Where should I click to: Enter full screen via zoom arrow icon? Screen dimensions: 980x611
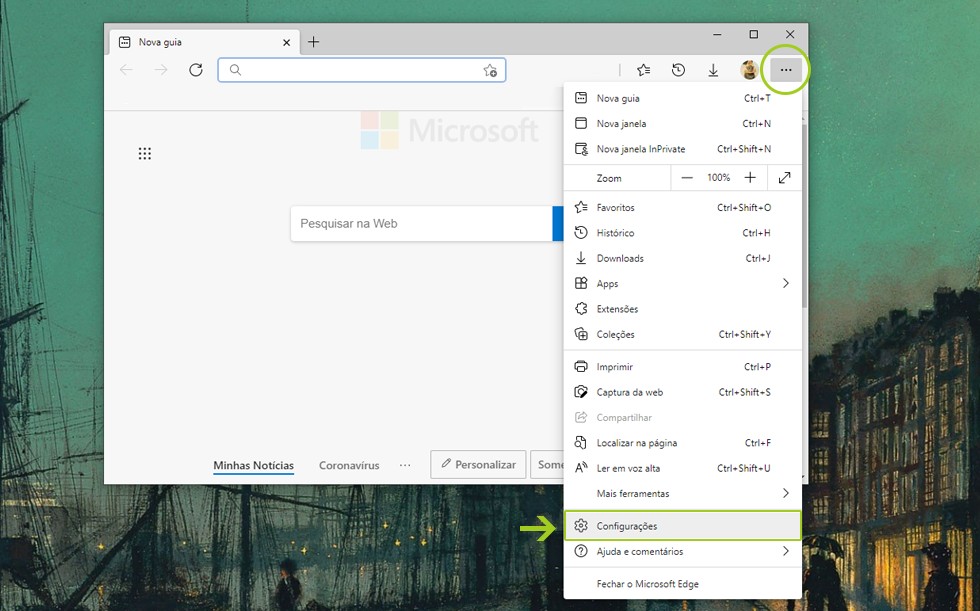[784, 178]
